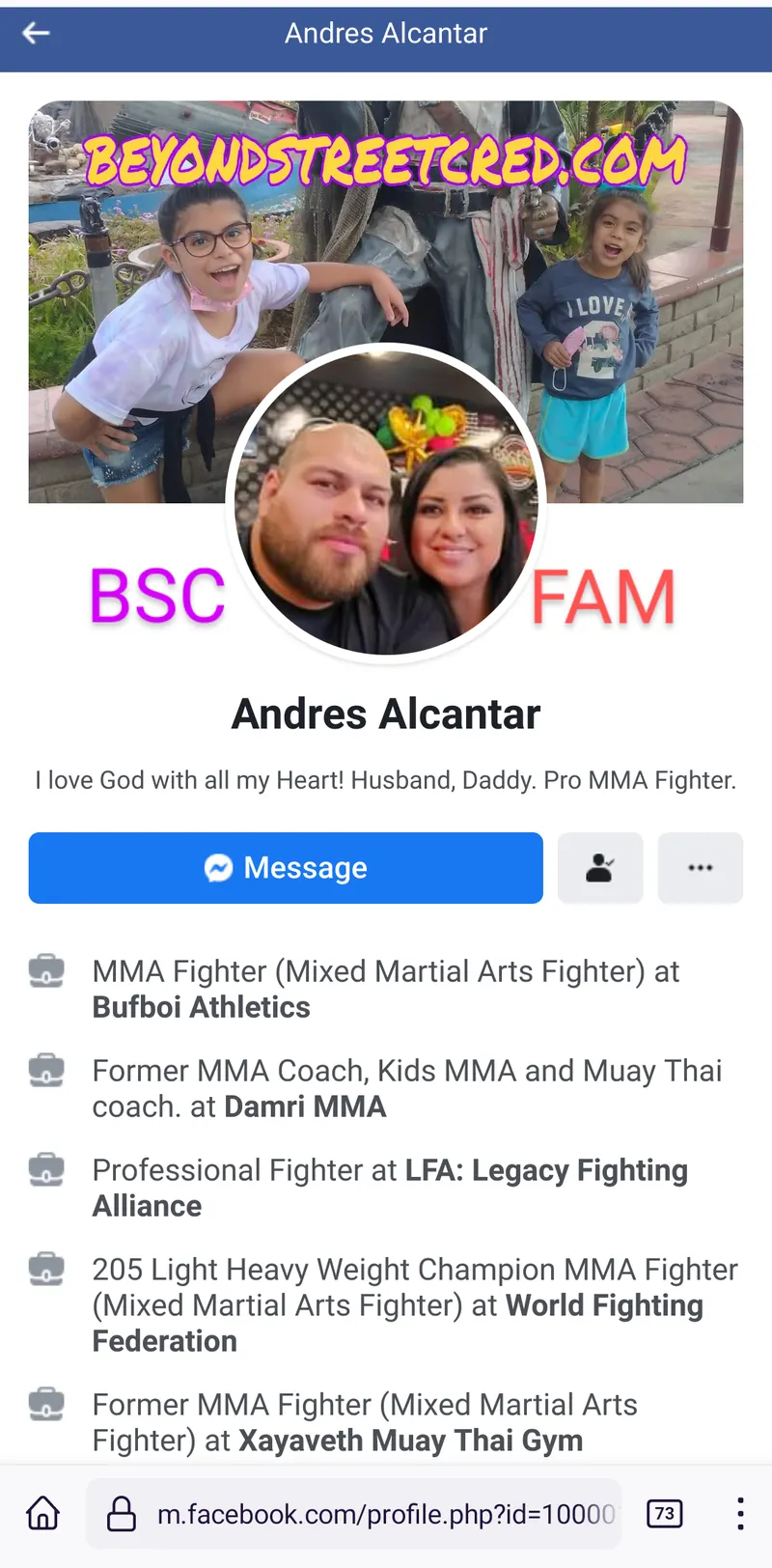The height and width of the screenshot is (1568, 772).
Task: View the circular profile picture
Action: click(386, 503)
